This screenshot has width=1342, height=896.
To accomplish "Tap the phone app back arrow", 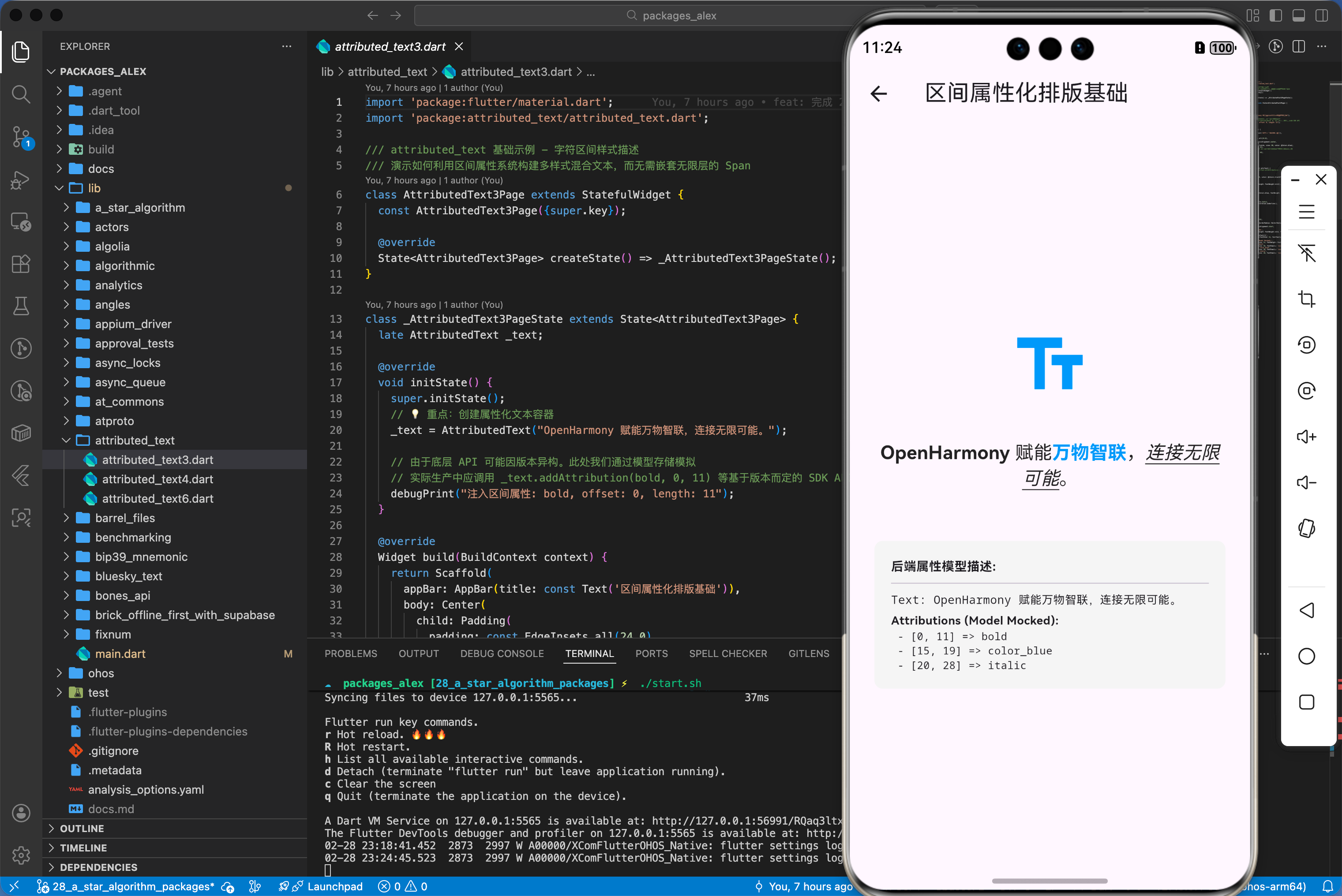I will point(878,93).
